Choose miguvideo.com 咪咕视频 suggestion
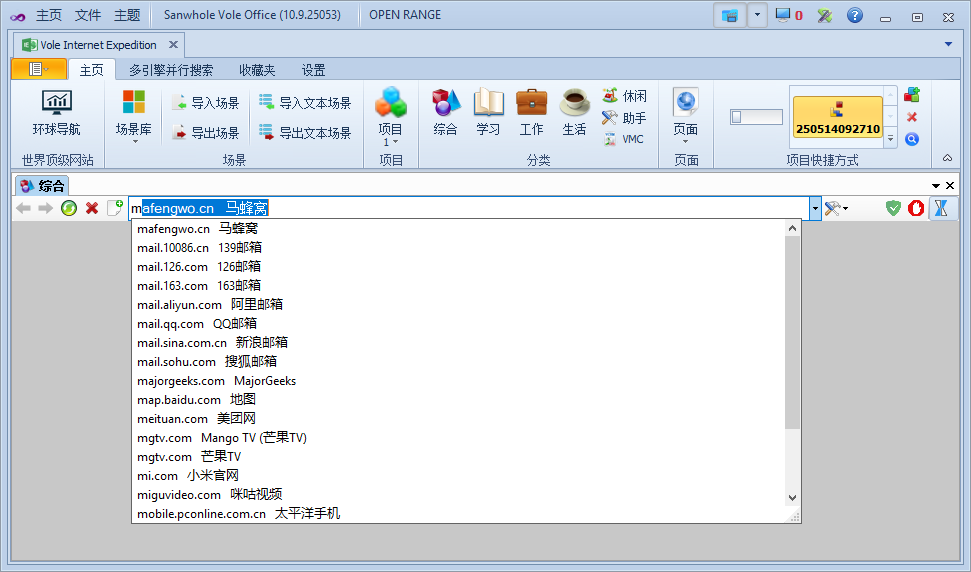 tap(458, 495)
